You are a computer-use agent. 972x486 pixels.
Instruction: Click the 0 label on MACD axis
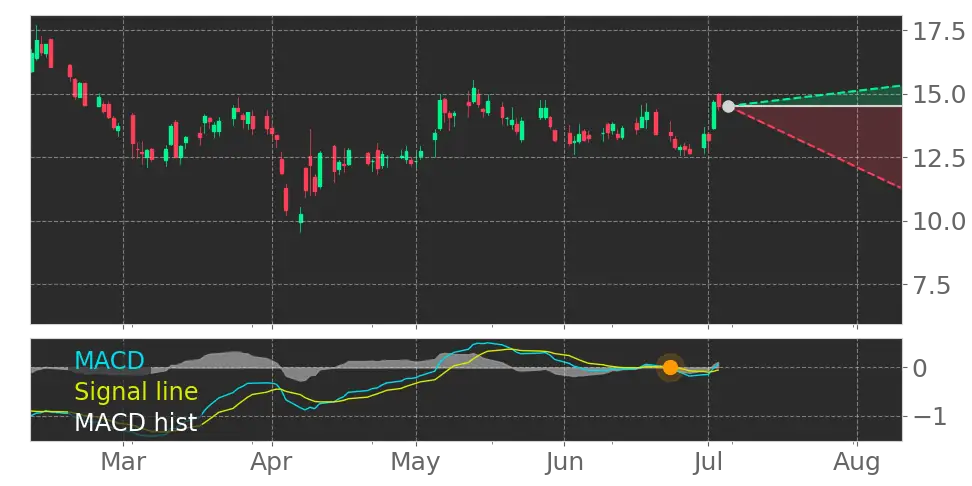(921, 368)
